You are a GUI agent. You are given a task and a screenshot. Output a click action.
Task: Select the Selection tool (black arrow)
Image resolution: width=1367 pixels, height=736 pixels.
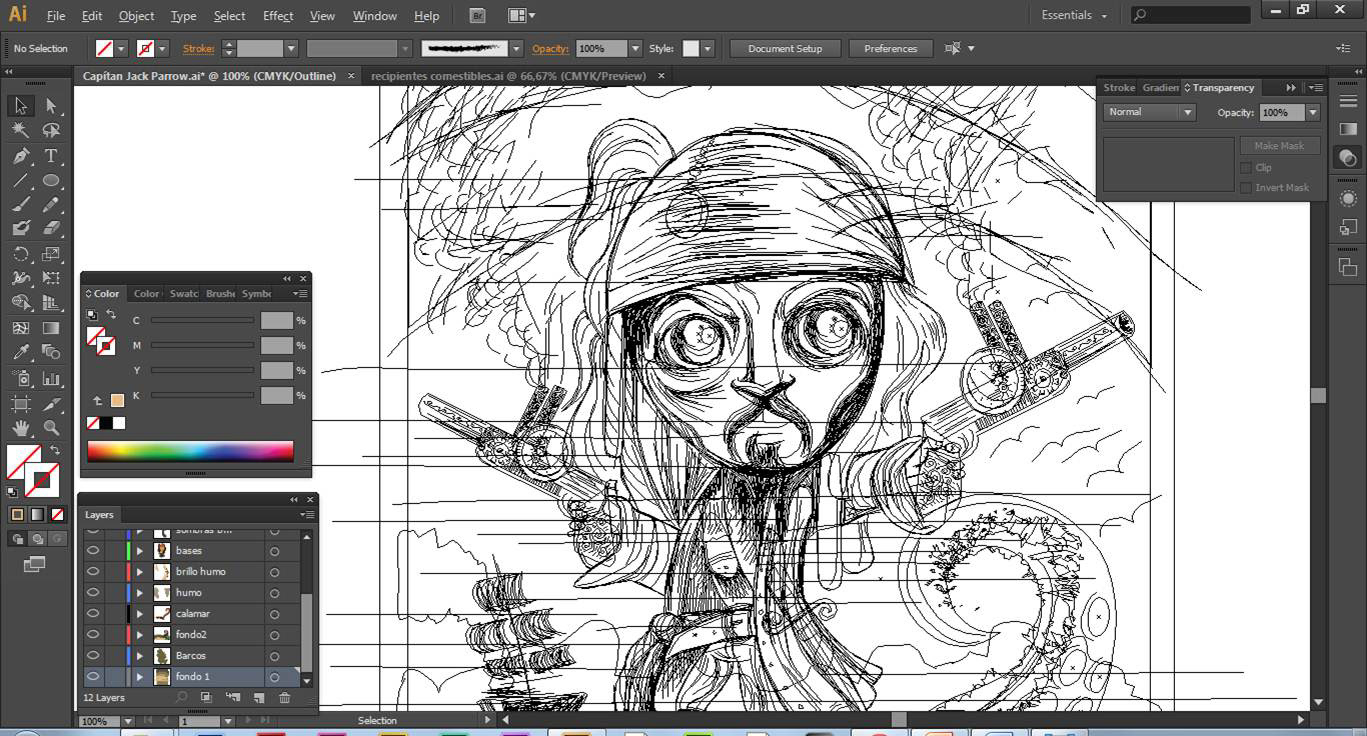point(20,105)
